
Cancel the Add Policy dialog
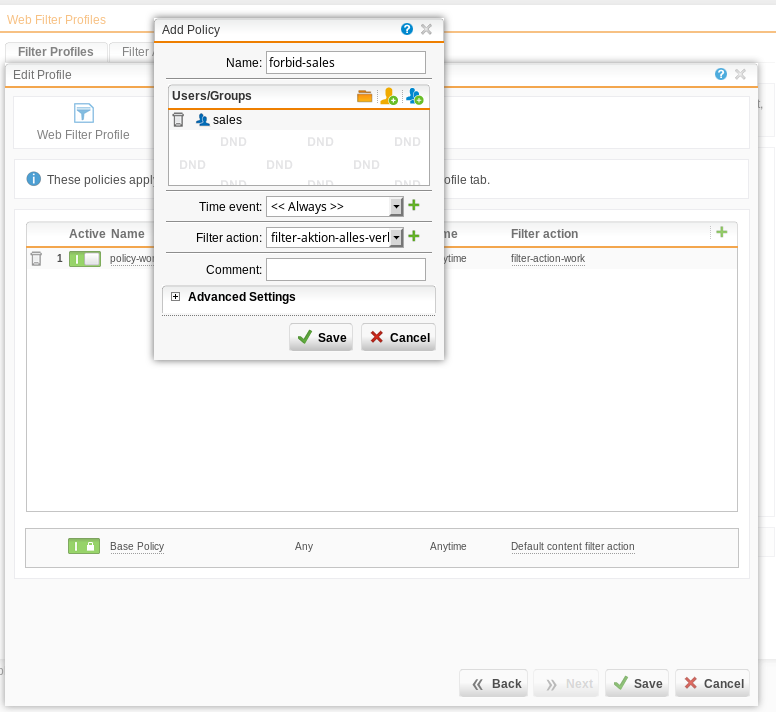coord(398,337)
